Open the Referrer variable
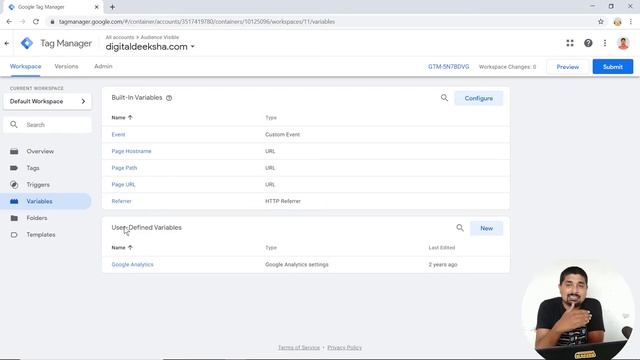Screen dimensions: 640x360 (x=122, y=201)
